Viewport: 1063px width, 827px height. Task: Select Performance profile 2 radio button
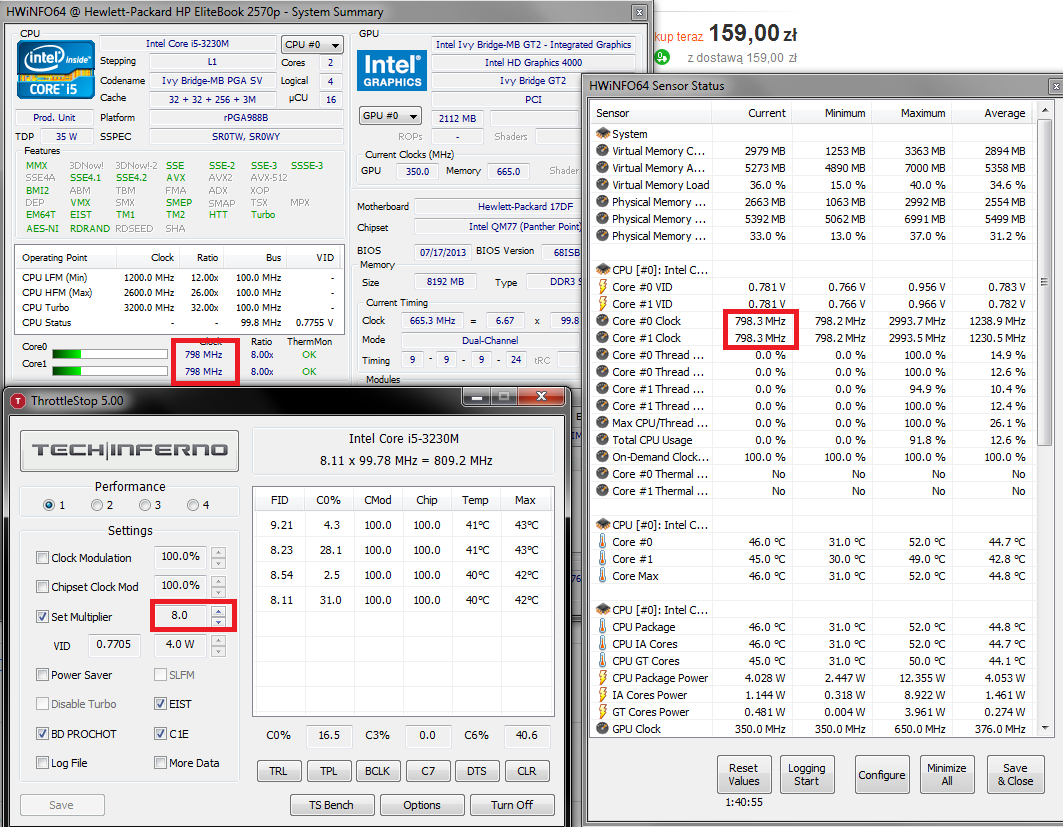pyautogui.click(x=97, y=505)
